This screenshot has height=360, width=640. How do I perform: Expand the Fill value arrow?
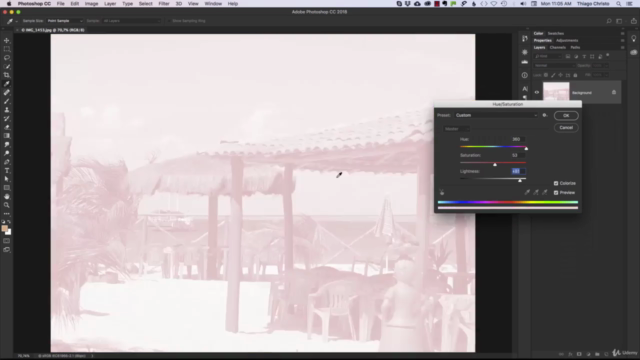pyautogui.click(x=606, y=75)
